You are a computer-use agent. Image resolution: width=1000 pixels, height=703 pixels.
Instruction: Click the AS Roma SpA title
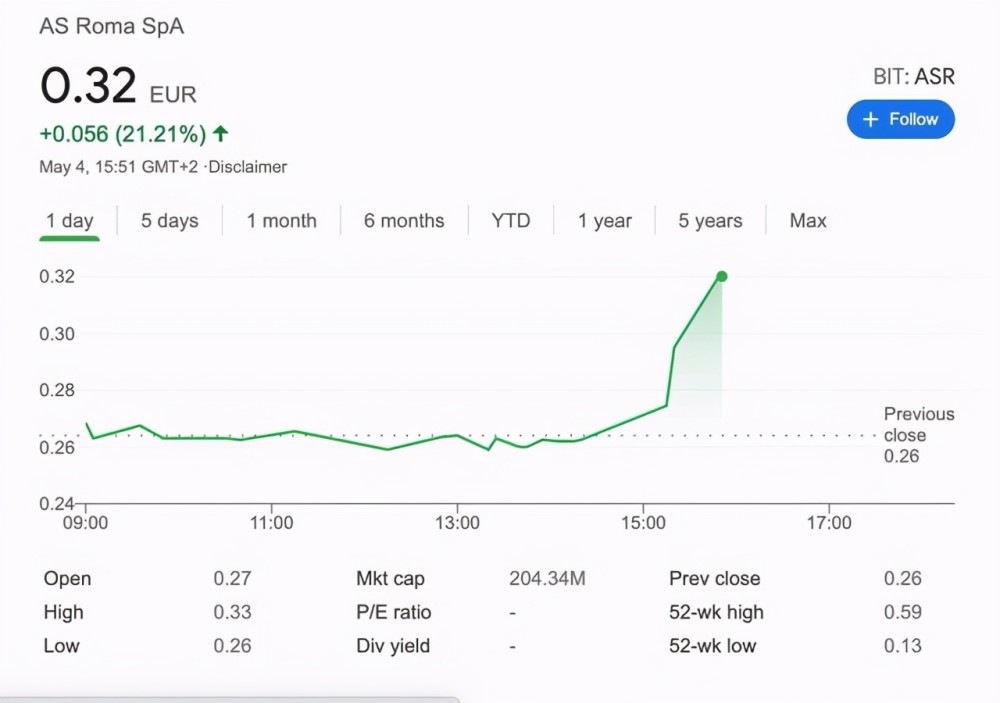[x=112, y=26]
